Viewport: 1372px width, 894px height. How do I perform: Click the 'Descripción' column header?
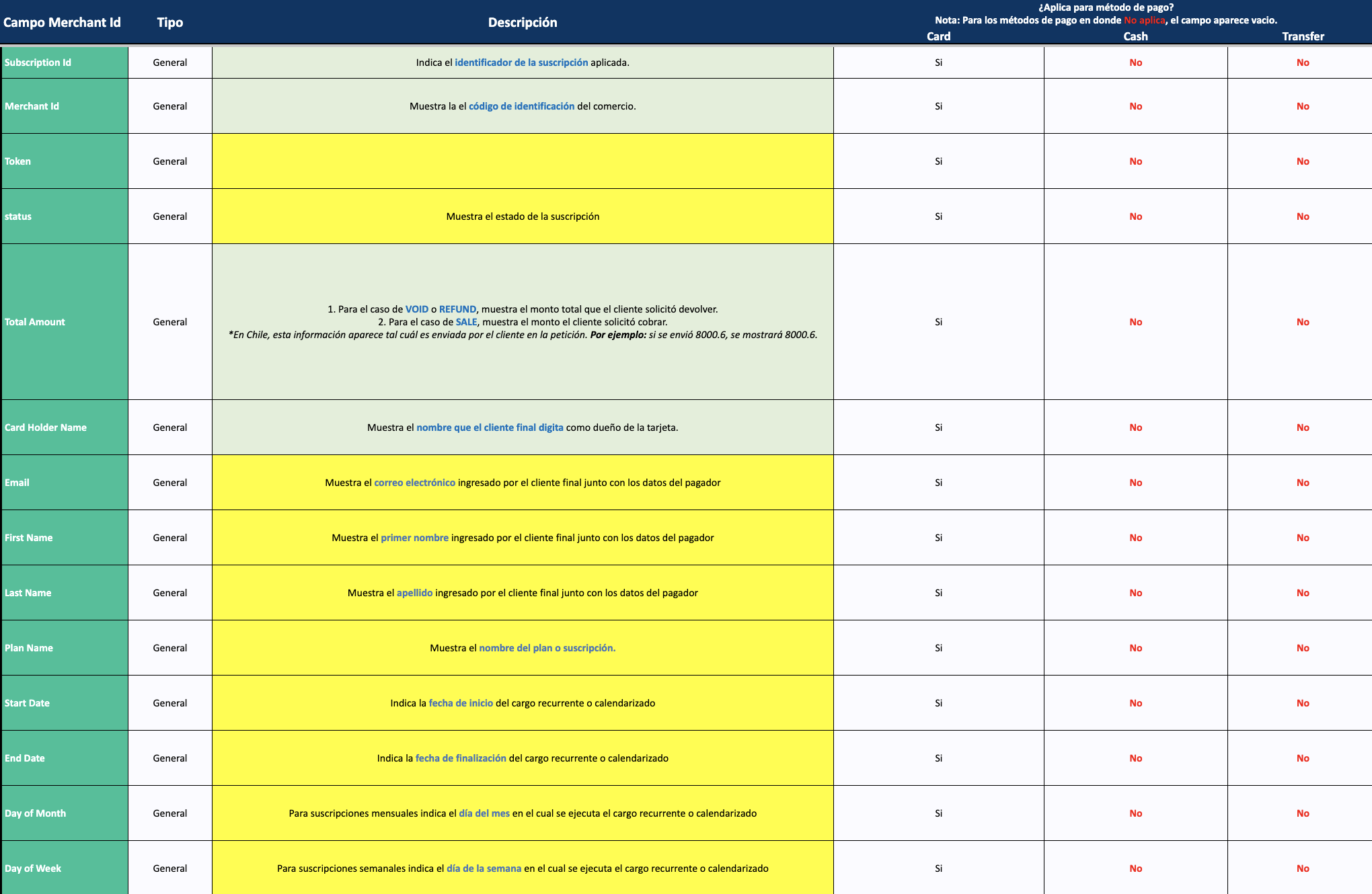pos(523,22)
